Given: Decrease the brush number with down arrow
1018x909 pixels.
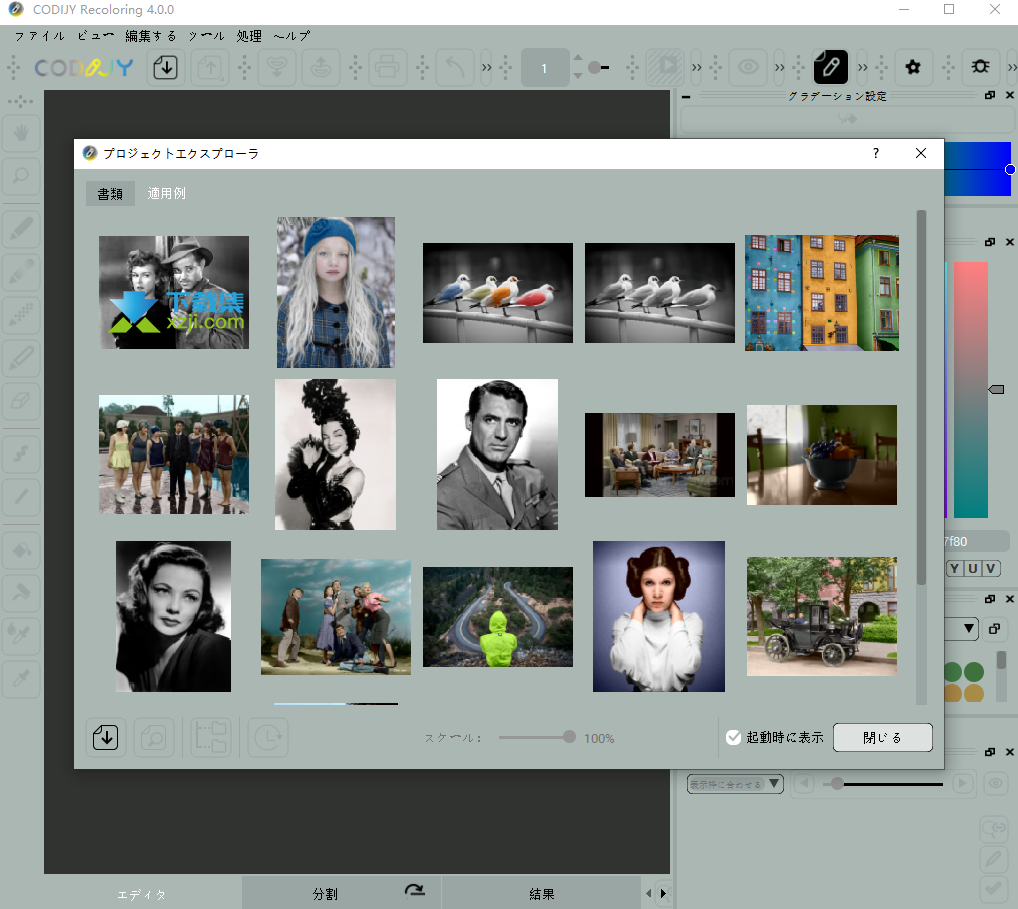Looking at the screenshot, I should click(x=578, y=76).
